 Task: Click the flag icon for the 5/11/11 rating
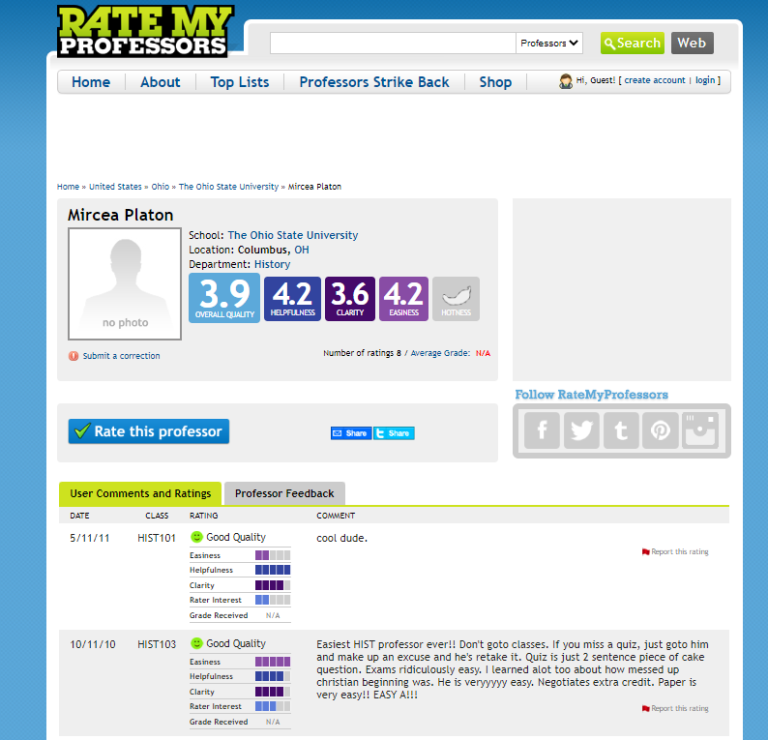pyautogui.click(x=646, y=552)
